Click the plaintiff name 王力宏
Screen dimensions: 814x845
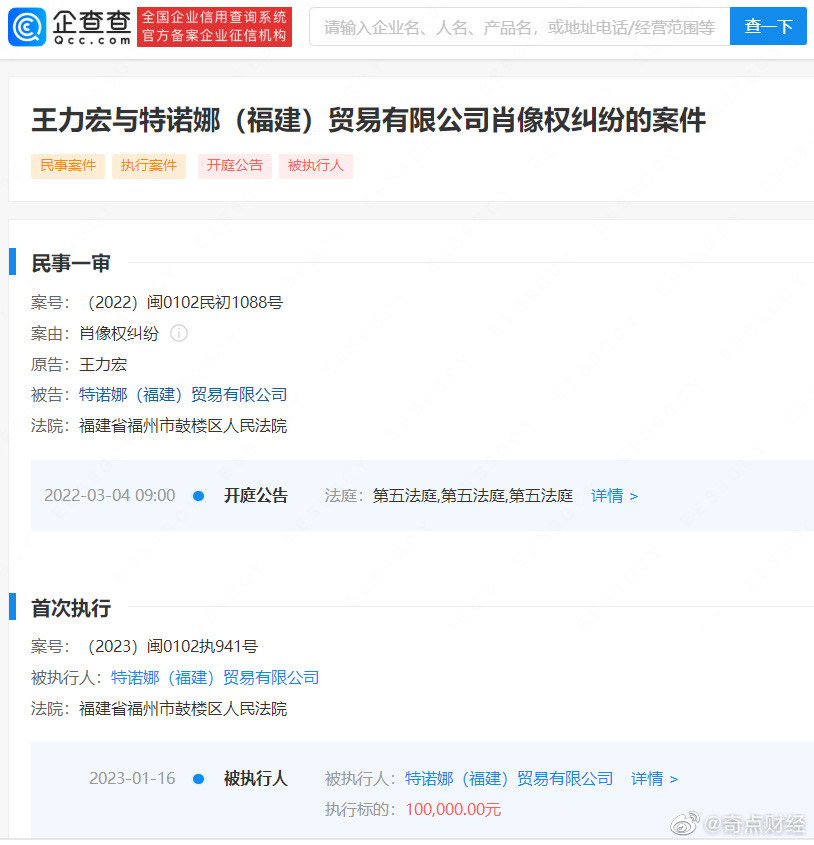point(103,365)
